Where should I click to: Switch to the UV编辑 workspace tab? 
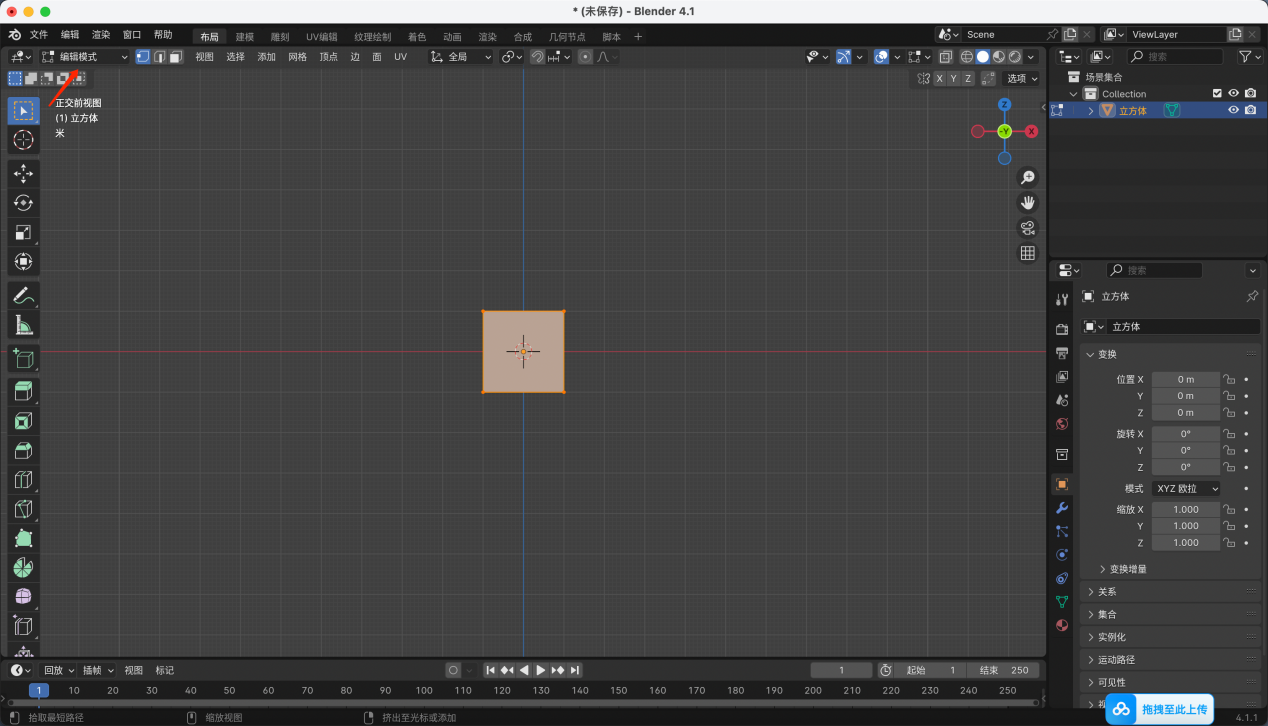click(321, 37)
